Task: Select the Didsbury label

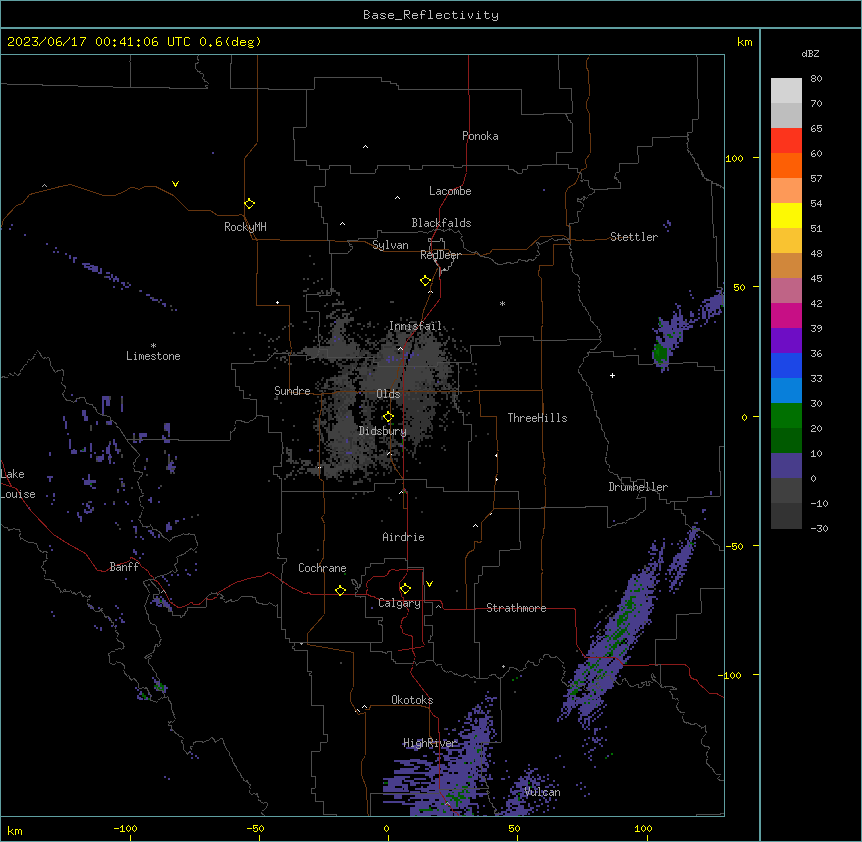Action: tap(383, 431)
